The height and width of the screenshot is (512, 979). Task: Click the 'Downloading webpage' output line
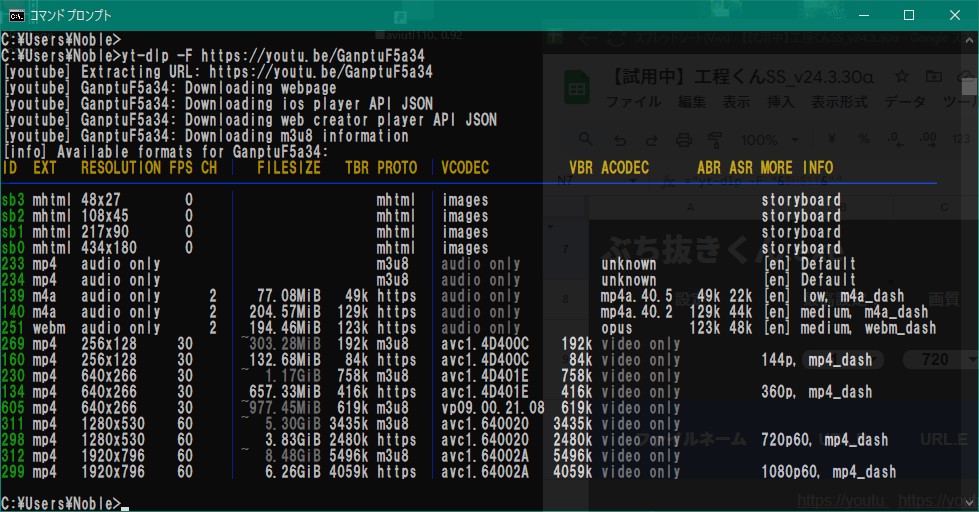click(x=170, y=88)
